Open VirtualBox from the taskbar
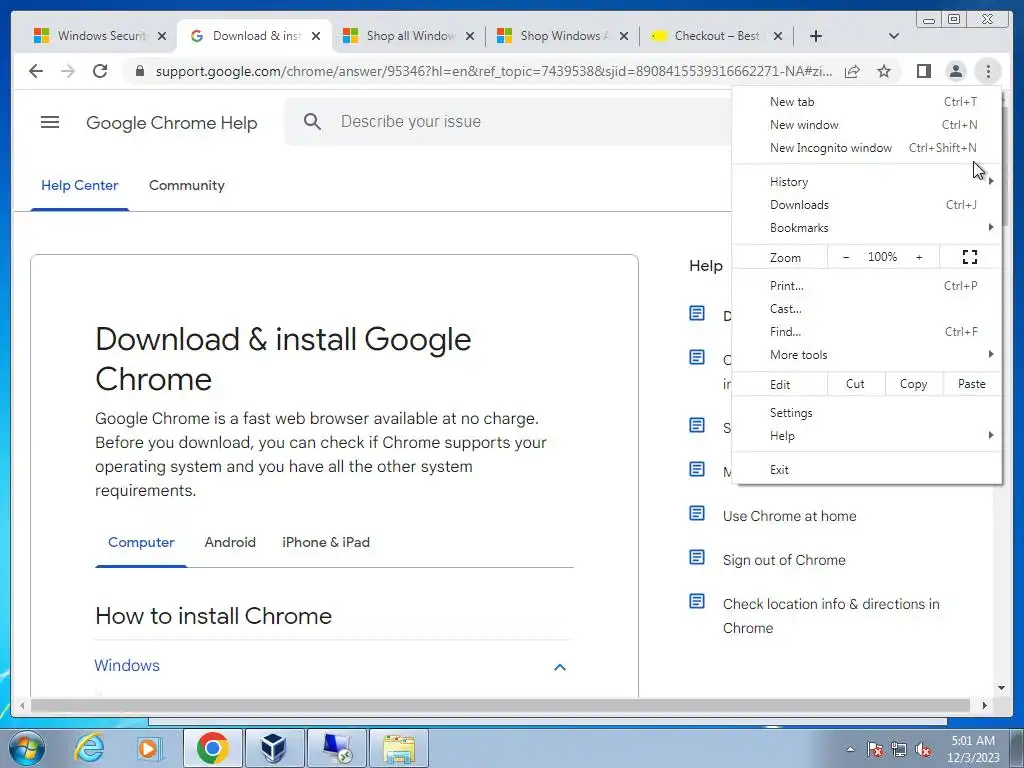 274,748
